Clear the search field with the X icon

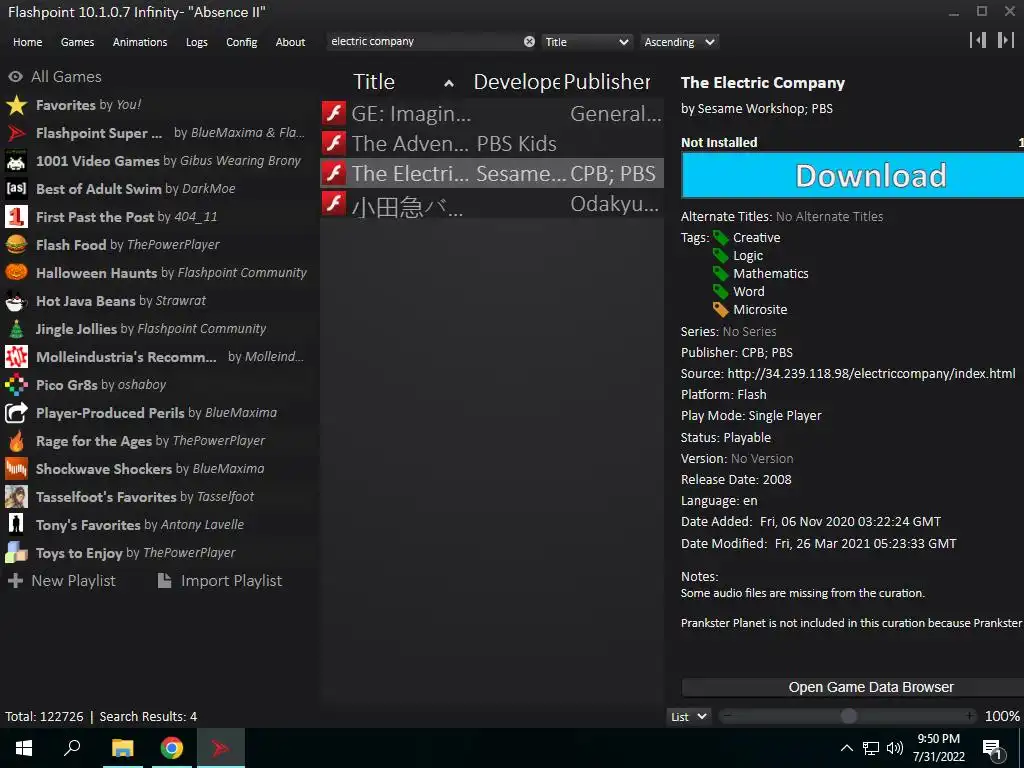point(529,42)
